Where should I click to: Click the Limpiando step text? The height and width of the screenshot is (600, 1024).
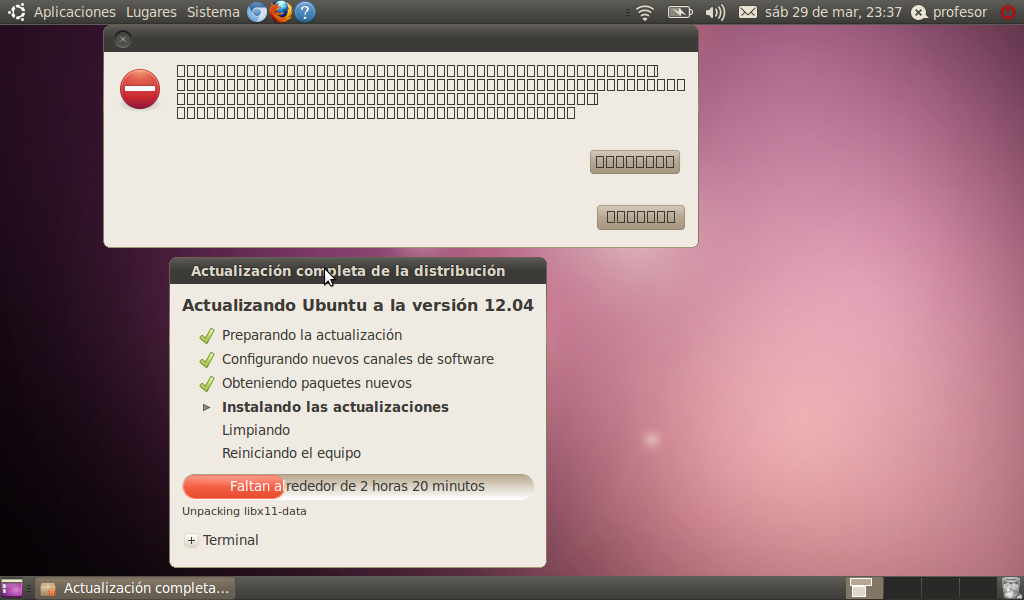click(x=256, y=430)
